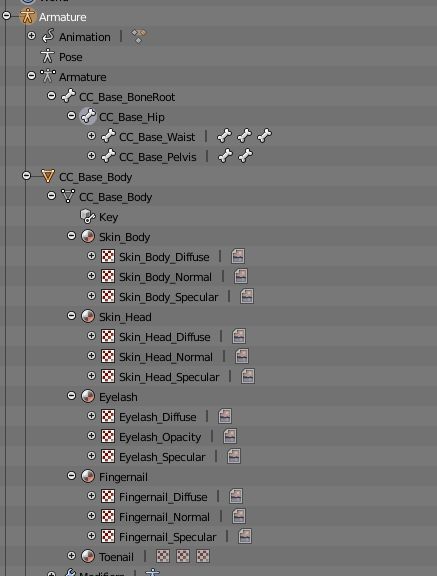The height and width of the screenshot is (576, 437).
Task: Collapse the CC_Base_Body mesh data
Action: pyautogui.click(x=52, y=195)
